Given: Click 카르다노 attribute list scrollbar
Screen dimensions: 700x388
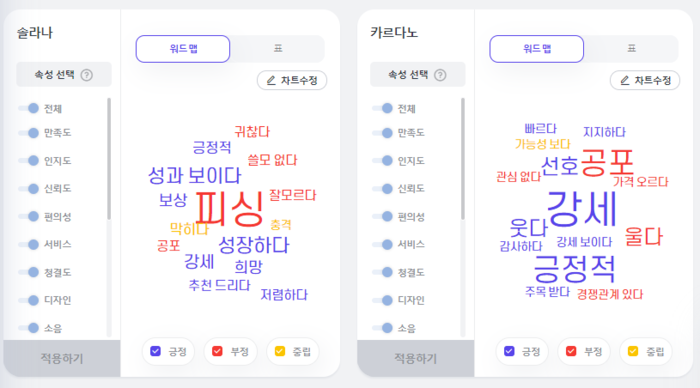Looking at the screenshot, I should click(462, 159).
